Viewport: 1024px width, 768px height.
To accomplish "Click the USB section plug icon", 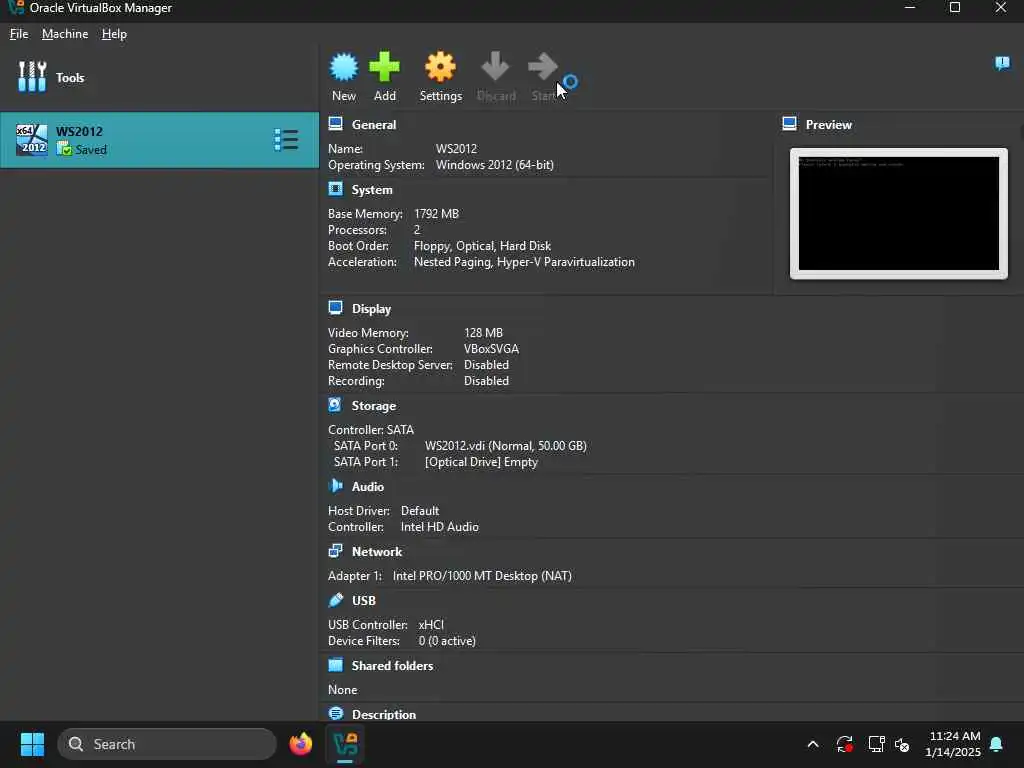I will [336, 600].
